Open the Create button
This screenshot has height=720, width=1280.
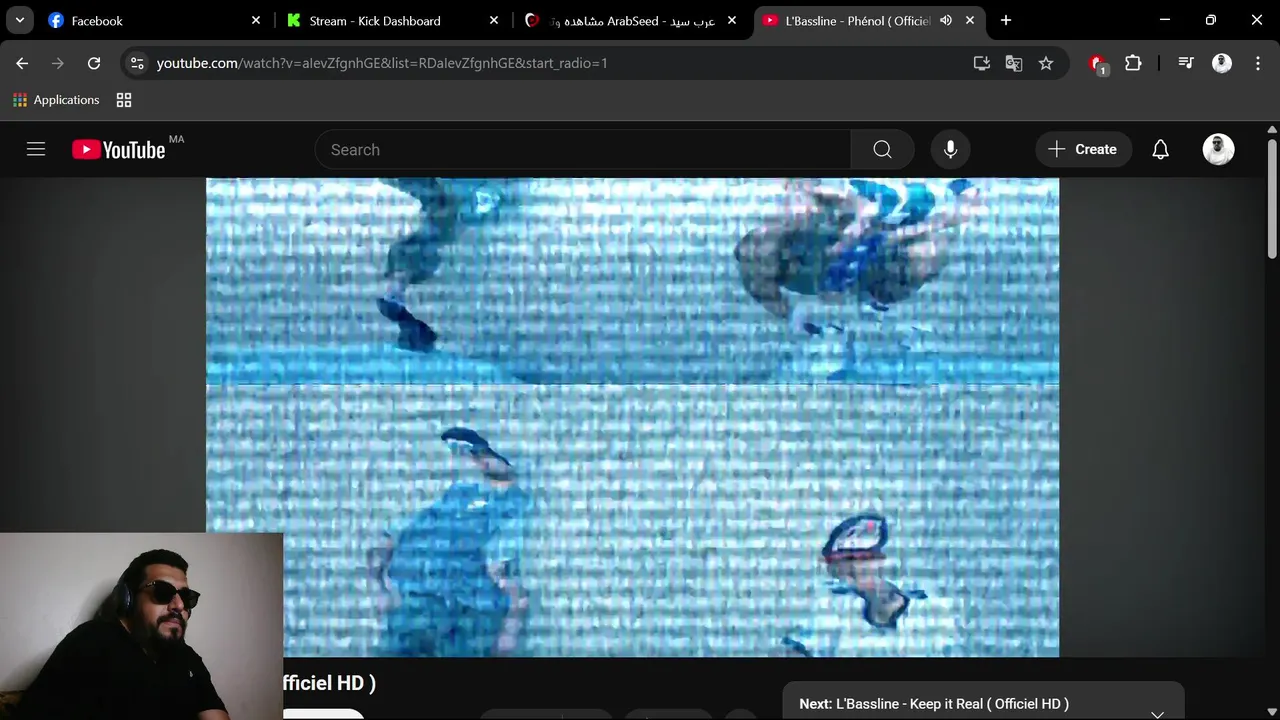1083,149
